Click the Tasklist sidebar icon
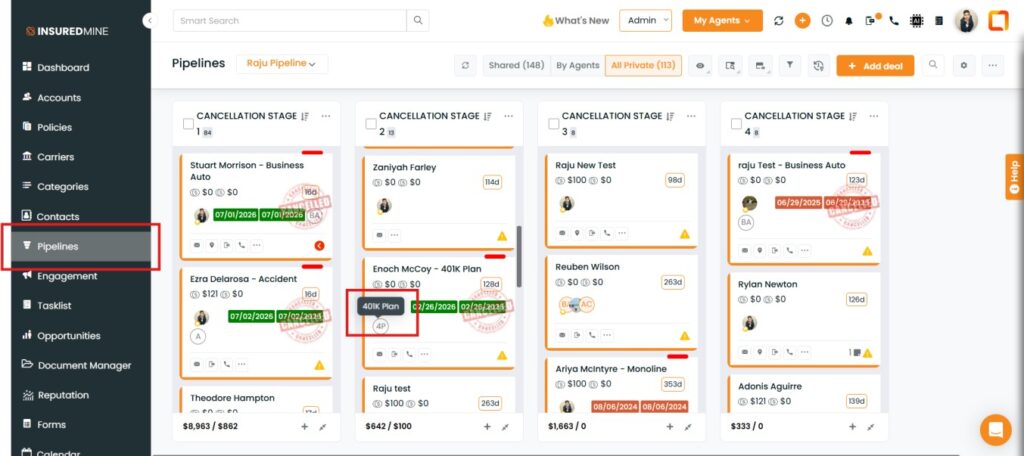The image size is (1024, 456). [27, 305]
